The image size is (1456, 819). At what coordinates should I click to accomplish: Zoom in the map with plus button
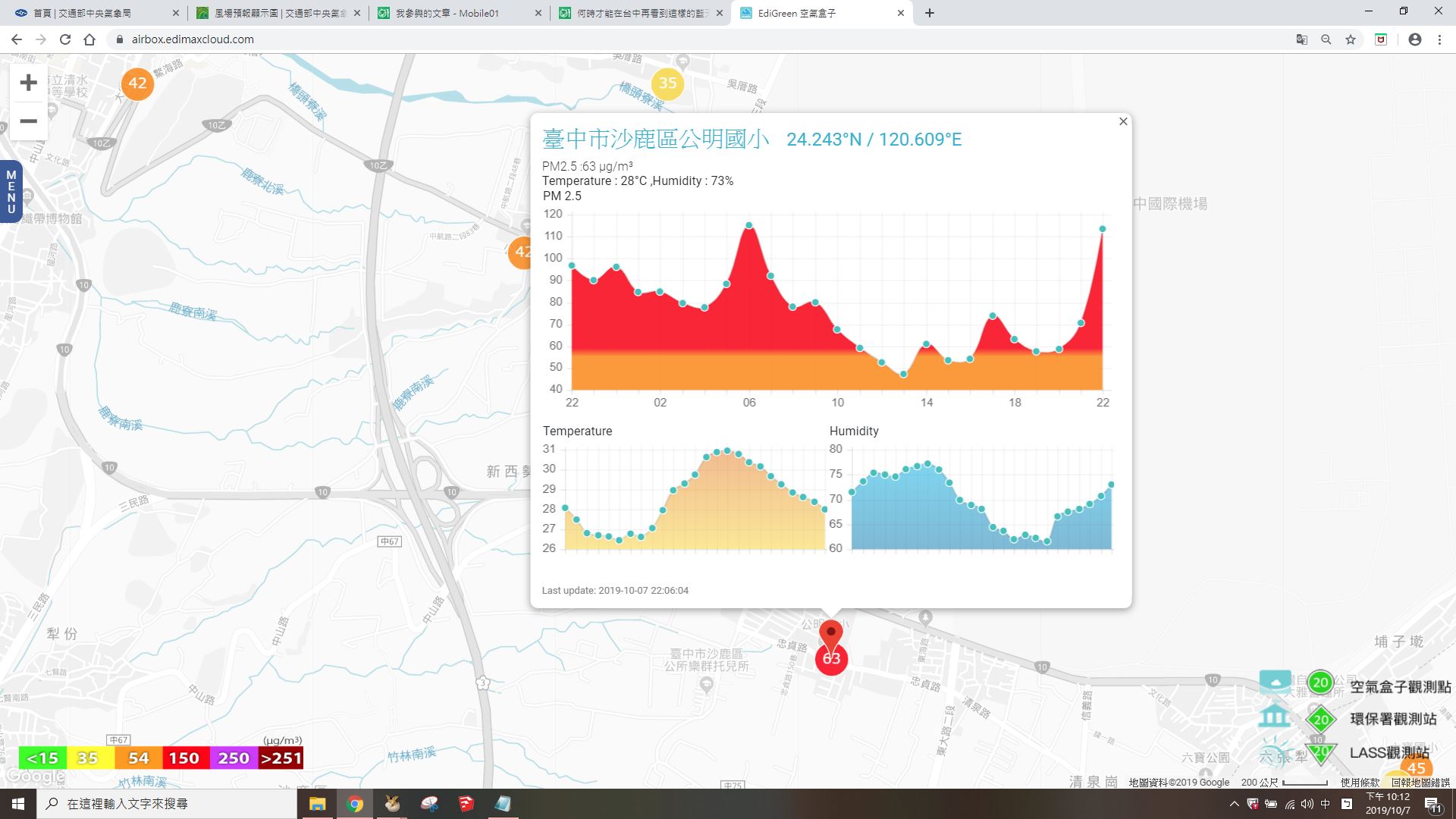coord(28,83)
